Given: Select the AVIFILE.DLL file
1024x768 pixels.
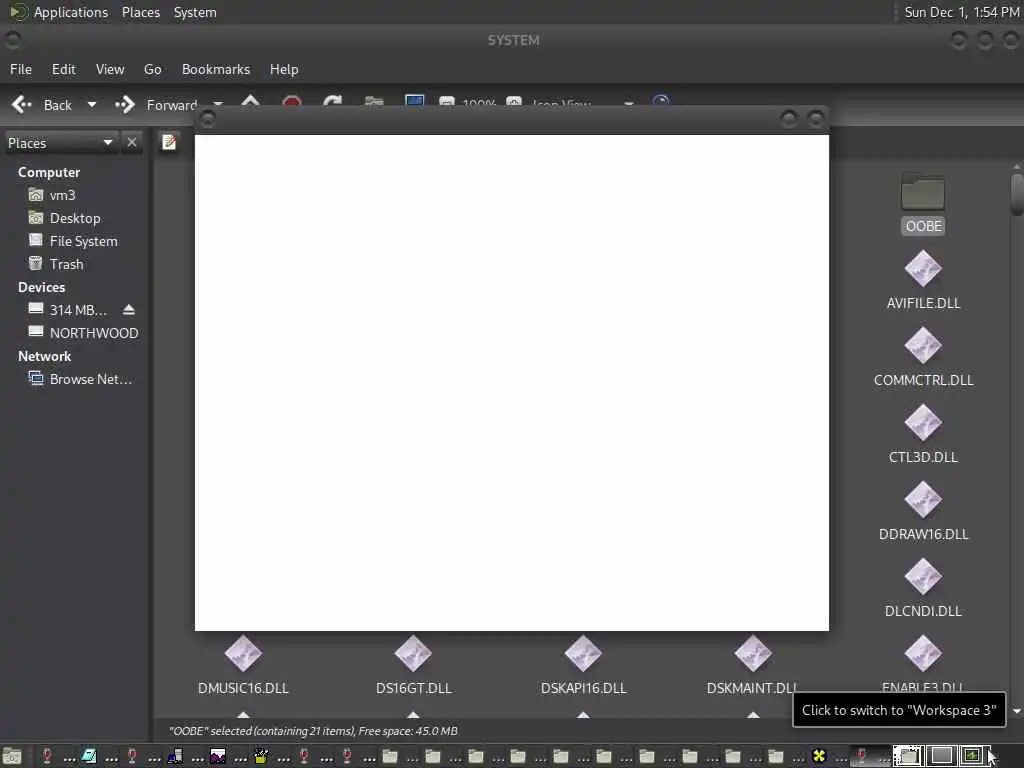Looking at the screenshot, I should pos(923,280).
